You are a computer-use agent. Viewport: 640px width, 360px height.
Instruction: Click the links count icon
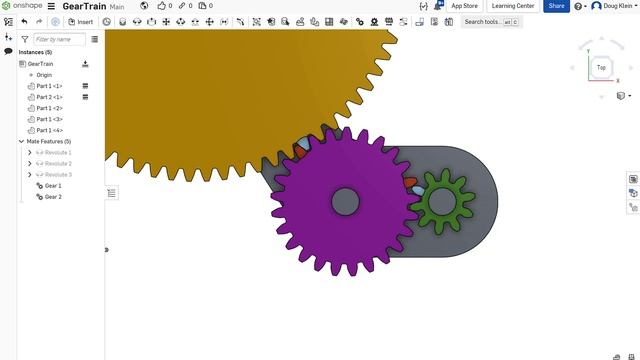coord(182,6)
